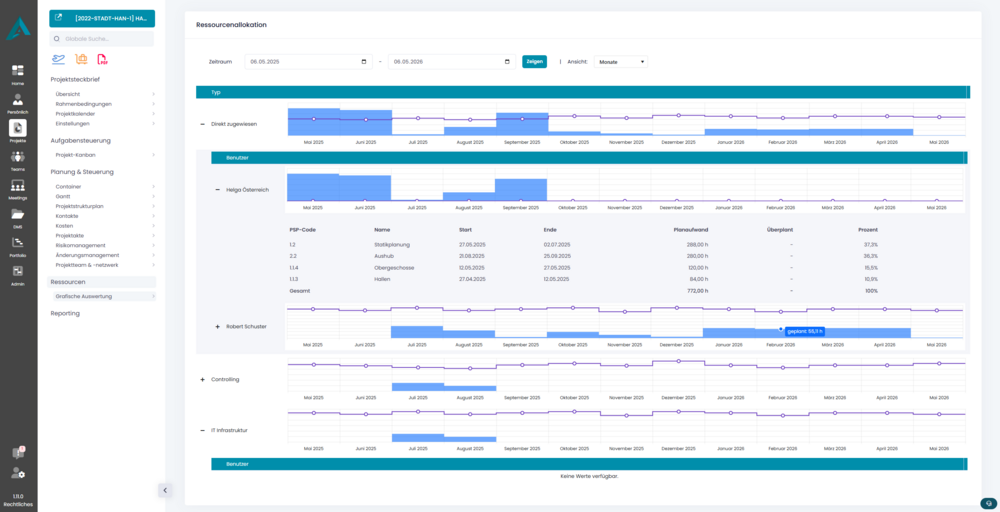
Task: Click the Globale Suche search field
Action: coord(105,39)
